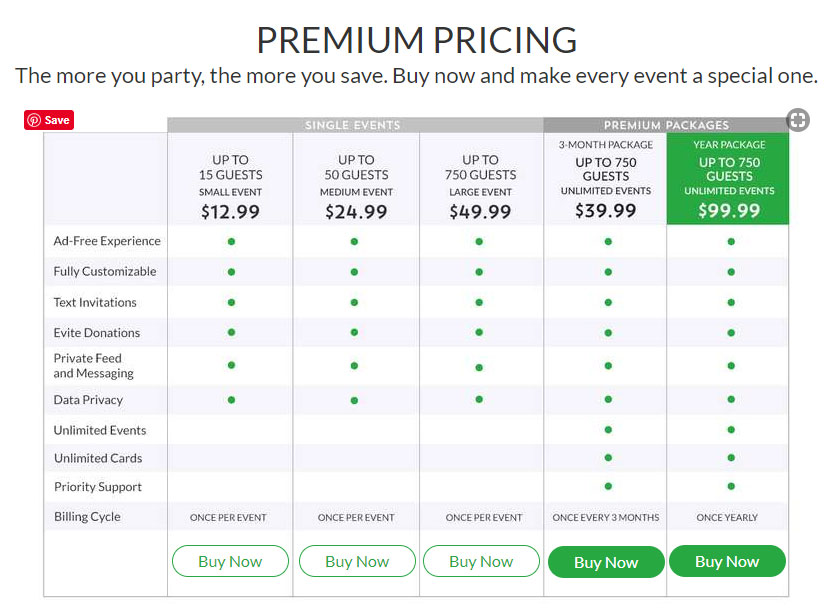This screenshot has height=612, width=830.
Task: Click the Premium Pricing heading
Action: 416,40
